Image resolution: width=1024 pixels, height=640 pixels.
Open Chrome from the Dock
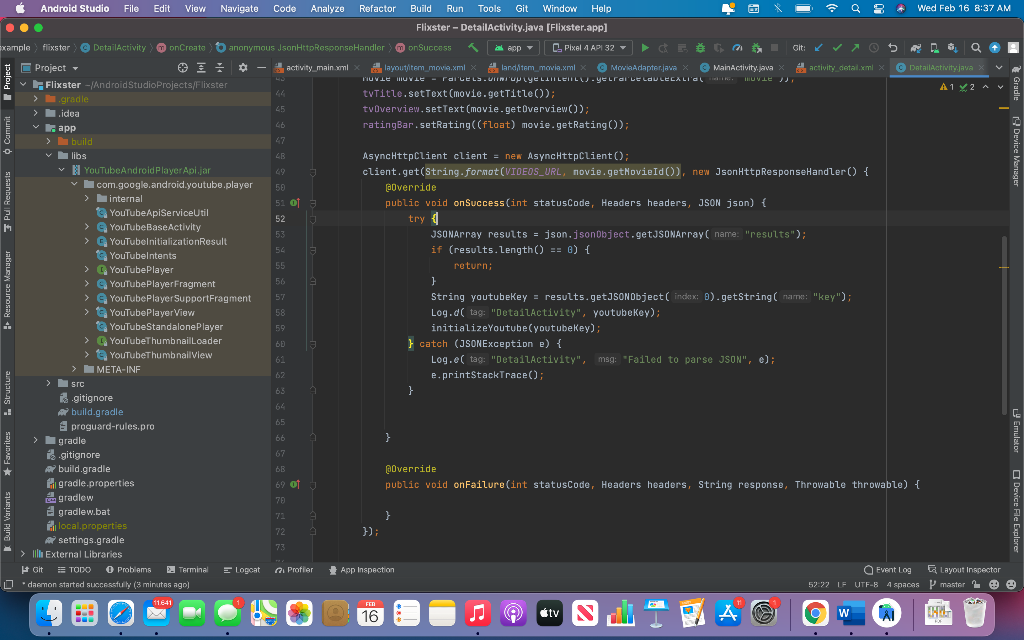coord(814,613)
